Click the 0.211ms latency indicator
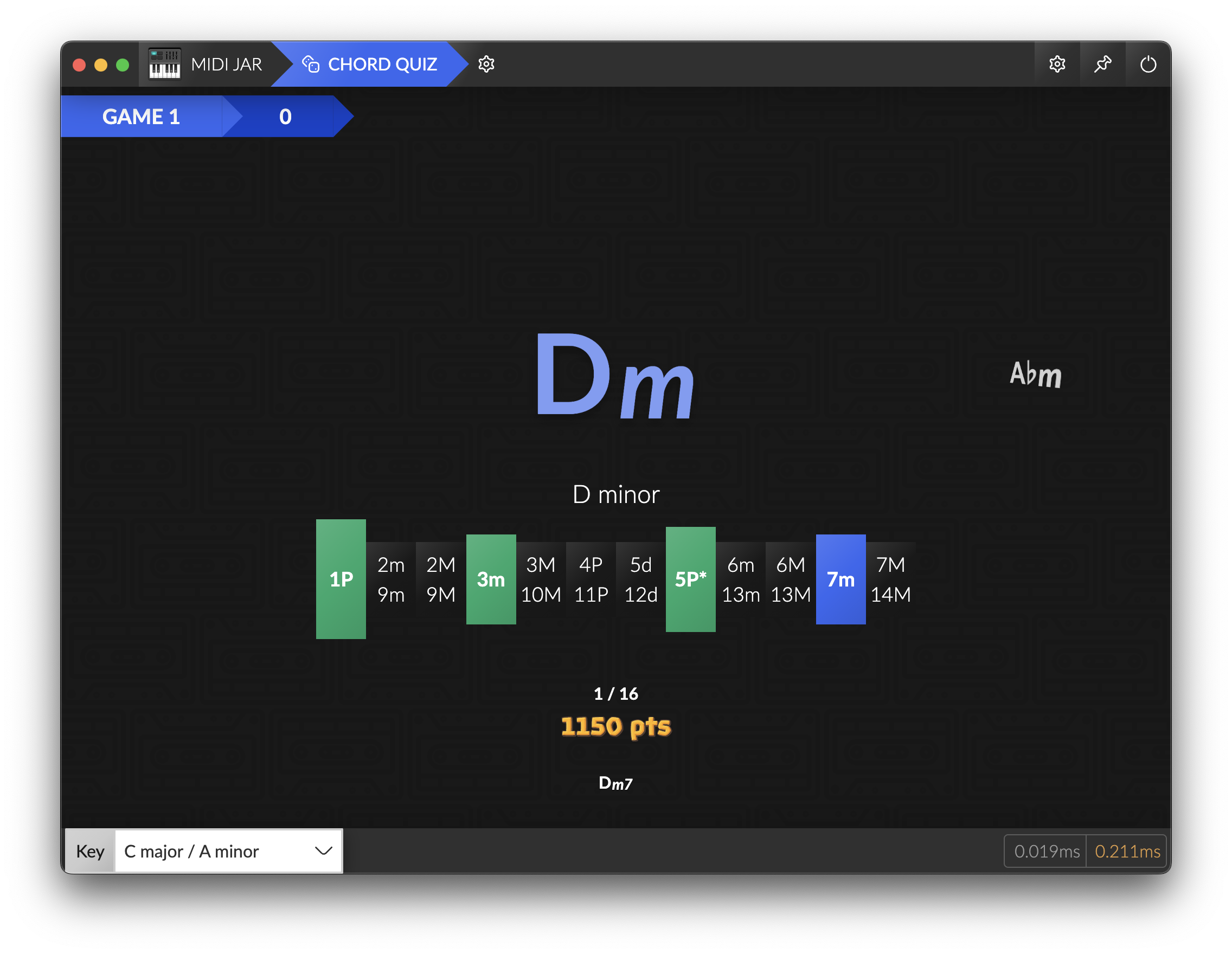The image size is (1232, 954). click(1126, 851)
